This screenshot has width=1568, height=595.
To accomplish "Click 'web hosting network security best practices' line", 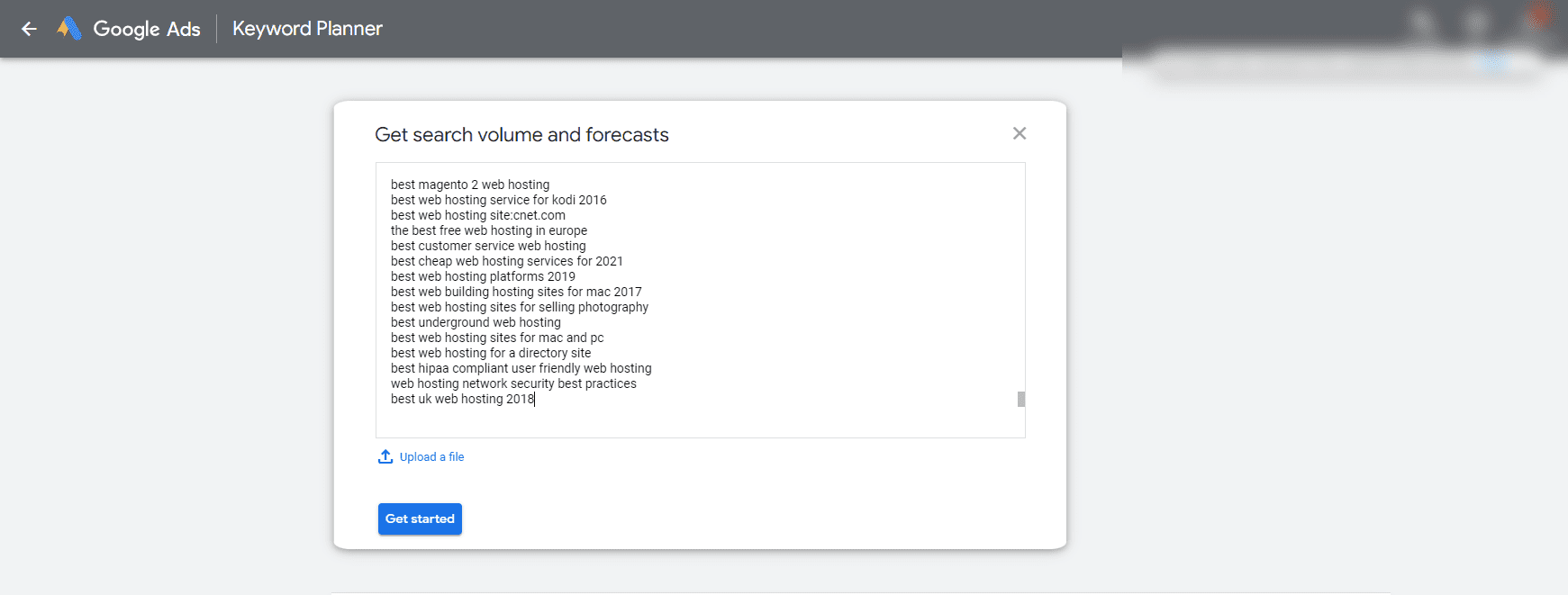I will (513, 383).
